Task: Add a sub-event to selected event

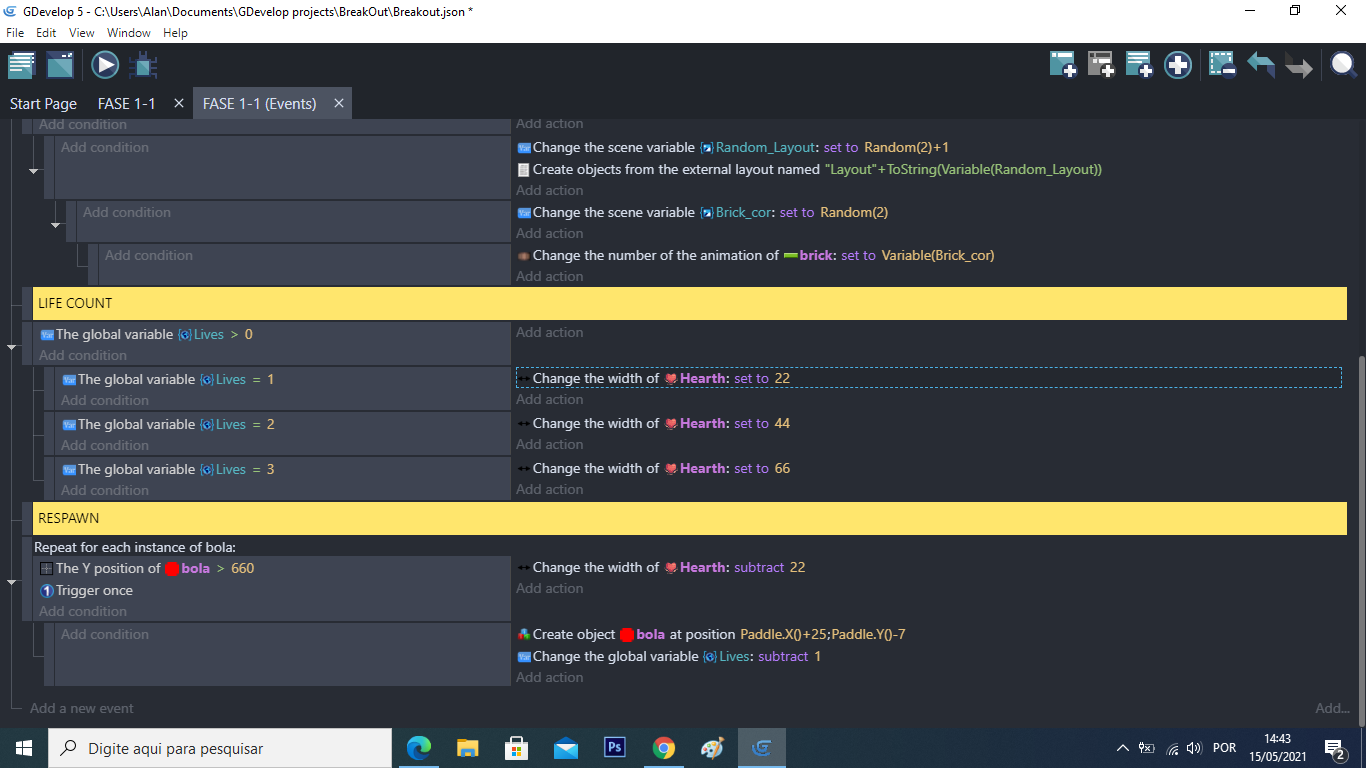Action: pos(1101,65)
